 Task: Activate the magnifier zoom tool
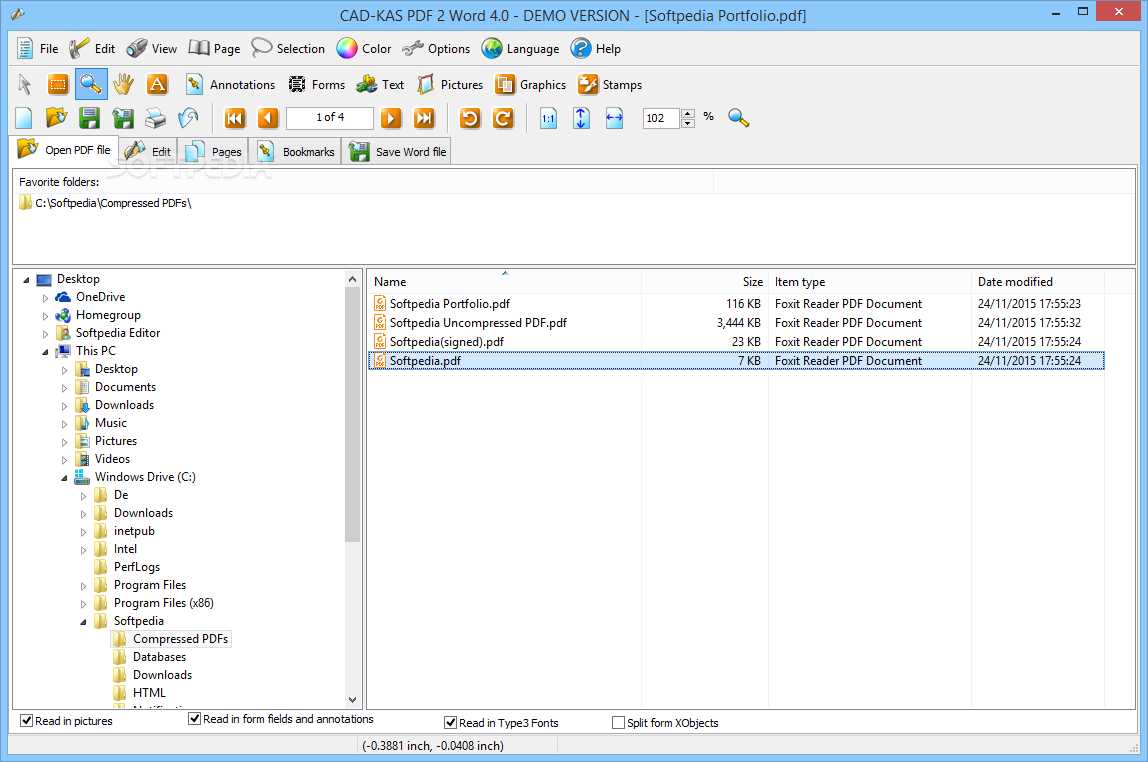91,84
